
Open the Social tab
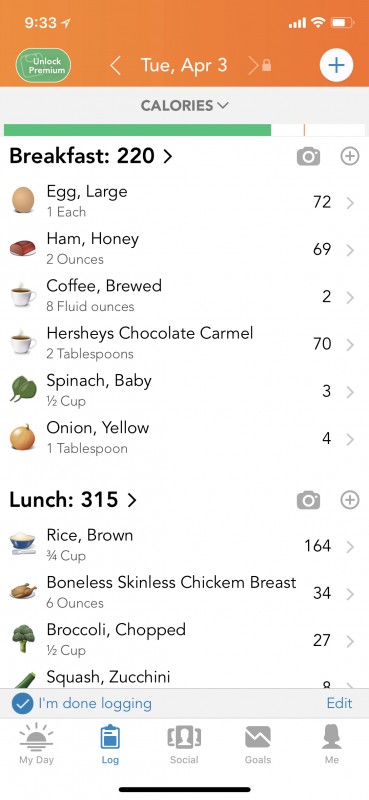tap(184, 744)
